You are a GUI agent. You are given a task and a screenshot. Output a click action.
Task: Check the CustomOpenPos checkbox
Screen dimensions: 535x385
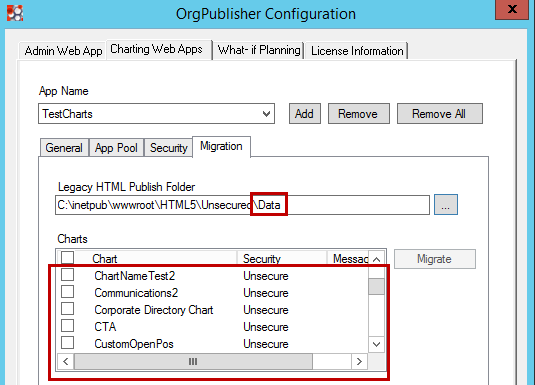[67, 343]
